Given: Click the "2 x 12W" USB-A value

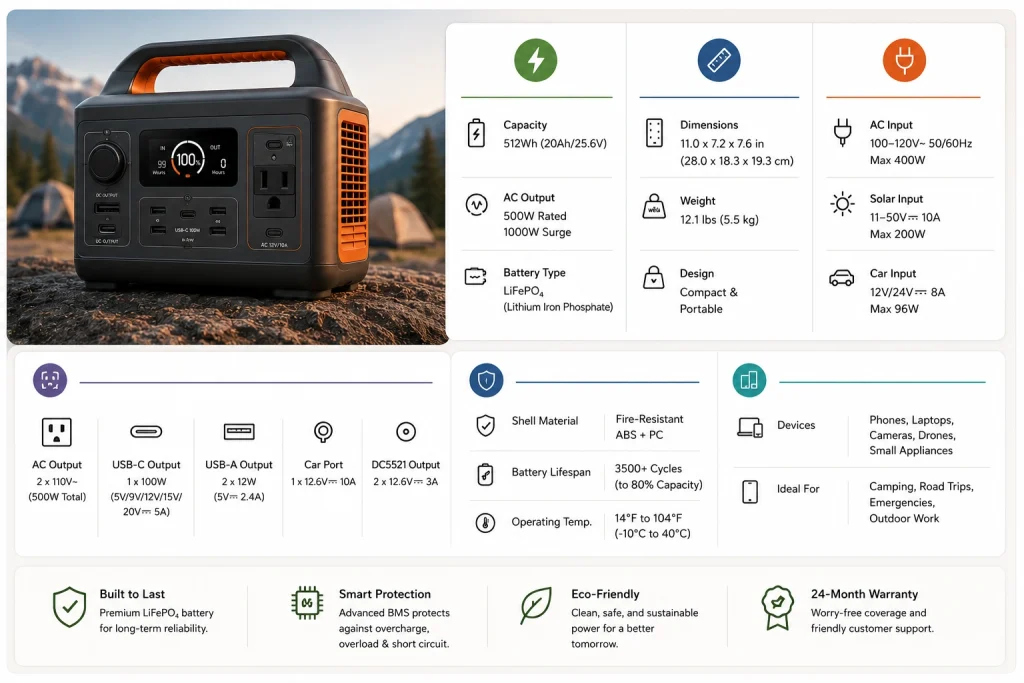Looking at the screenshot, I should click(238, 482).
